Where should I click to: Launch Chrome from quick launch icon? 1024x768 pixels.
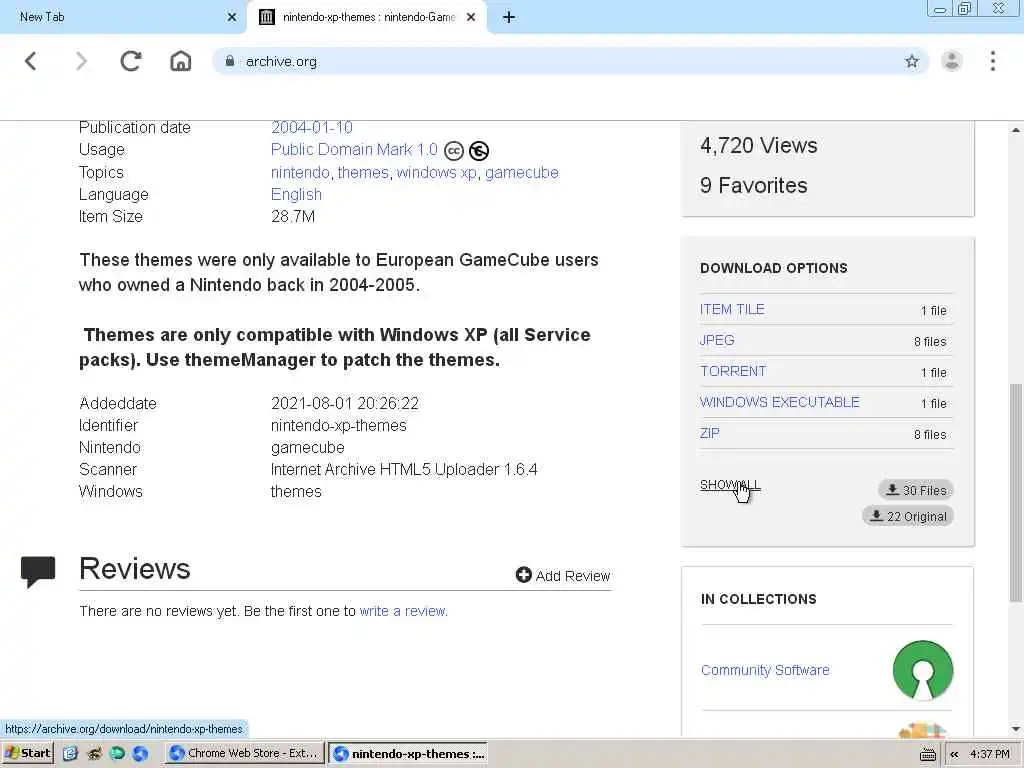(140, 754)
